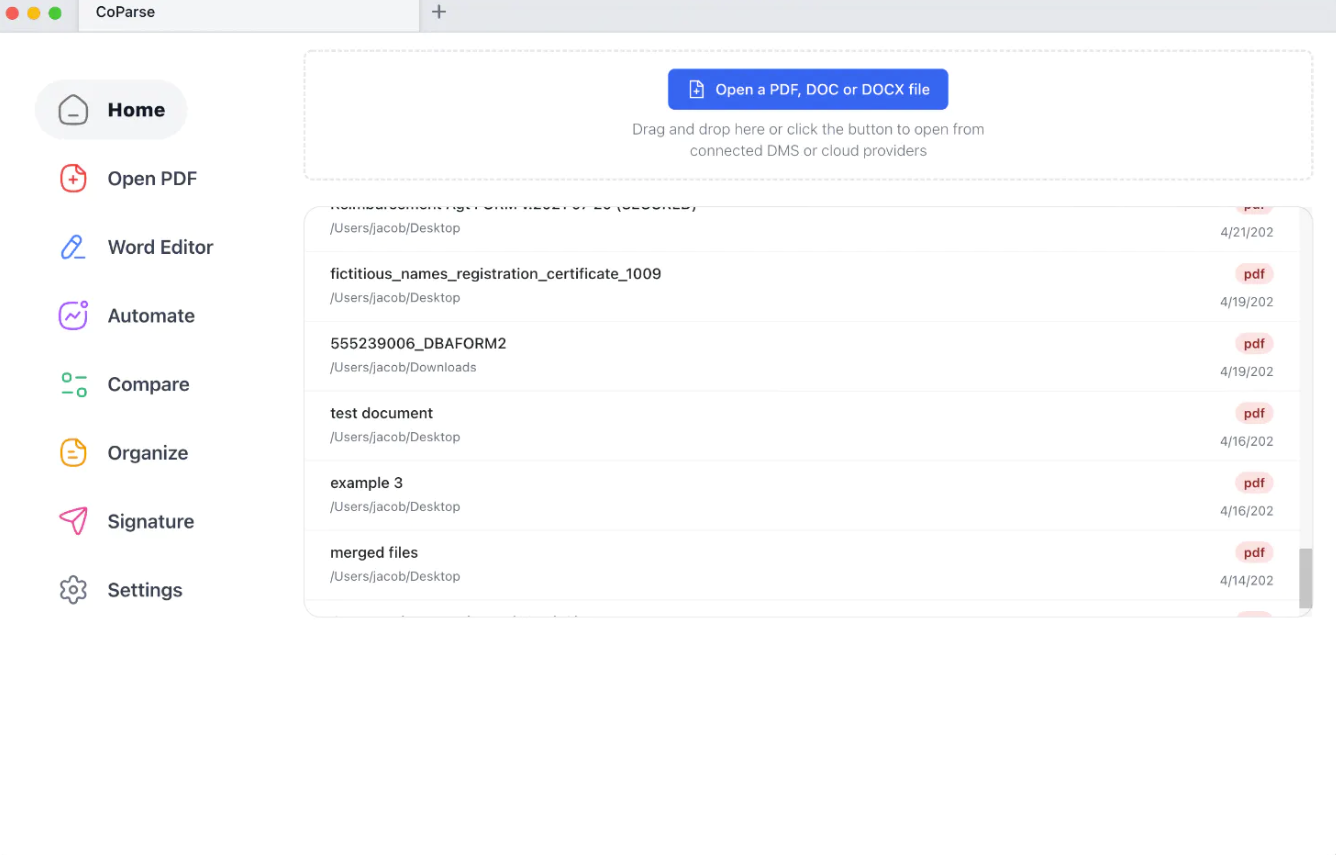Click the 4/14/202 date of merged files
Image resolution: width=1336 pixels, height=855 pixels.
coord(1246,580)
